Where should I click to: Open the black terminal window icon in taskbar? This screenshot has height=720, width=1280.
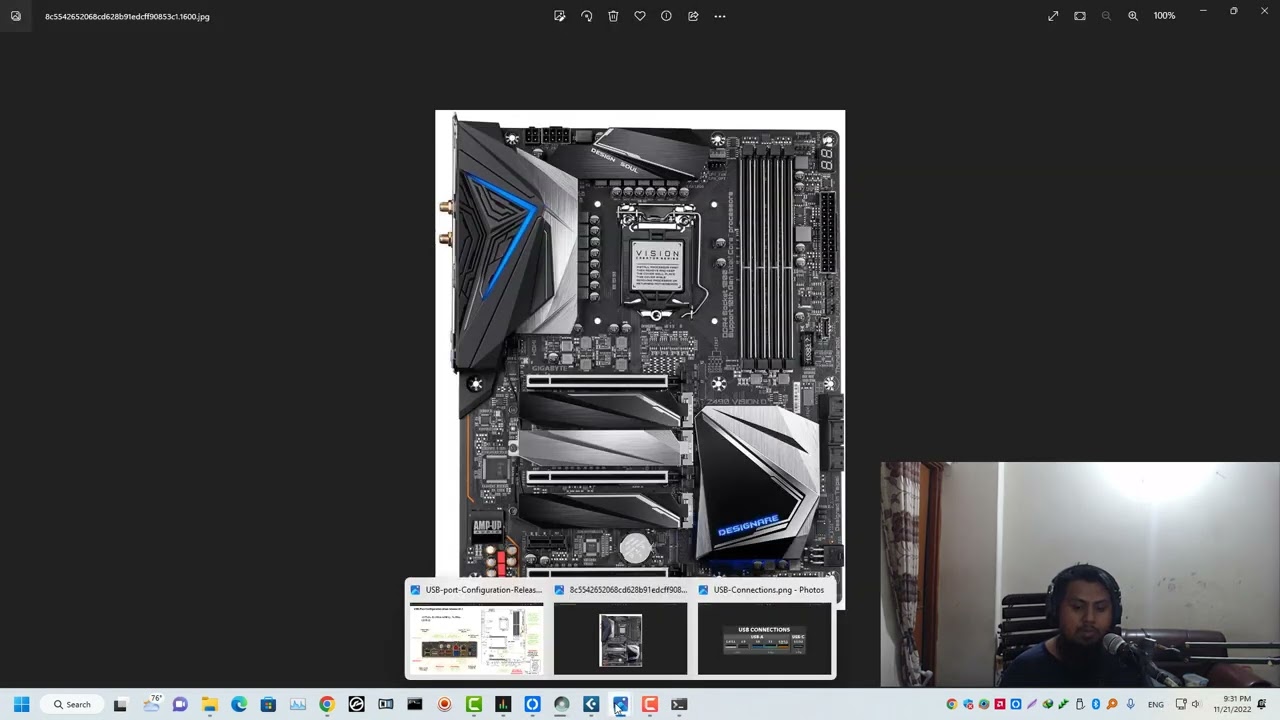click(x=415, y=704)
